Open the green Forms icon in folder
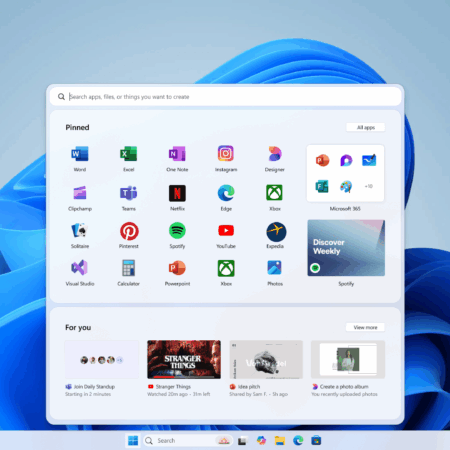The width and height of the screenshot is (450, 450). coord(322,186)
